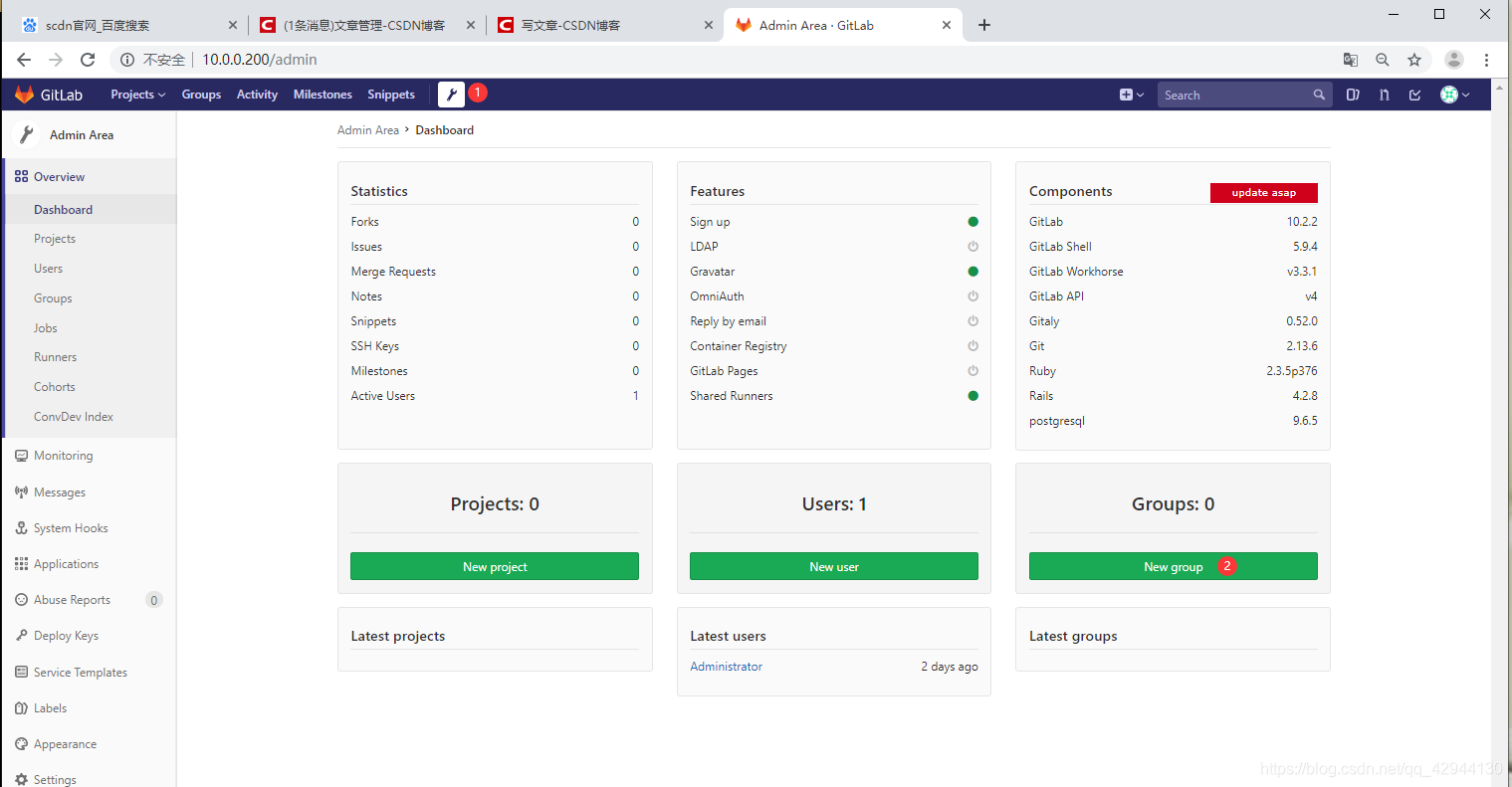This screenshot has width=1512, height=787.
Task: Switch to the scdn官网_百度搜索 tab
Action: tap(127, 25)
